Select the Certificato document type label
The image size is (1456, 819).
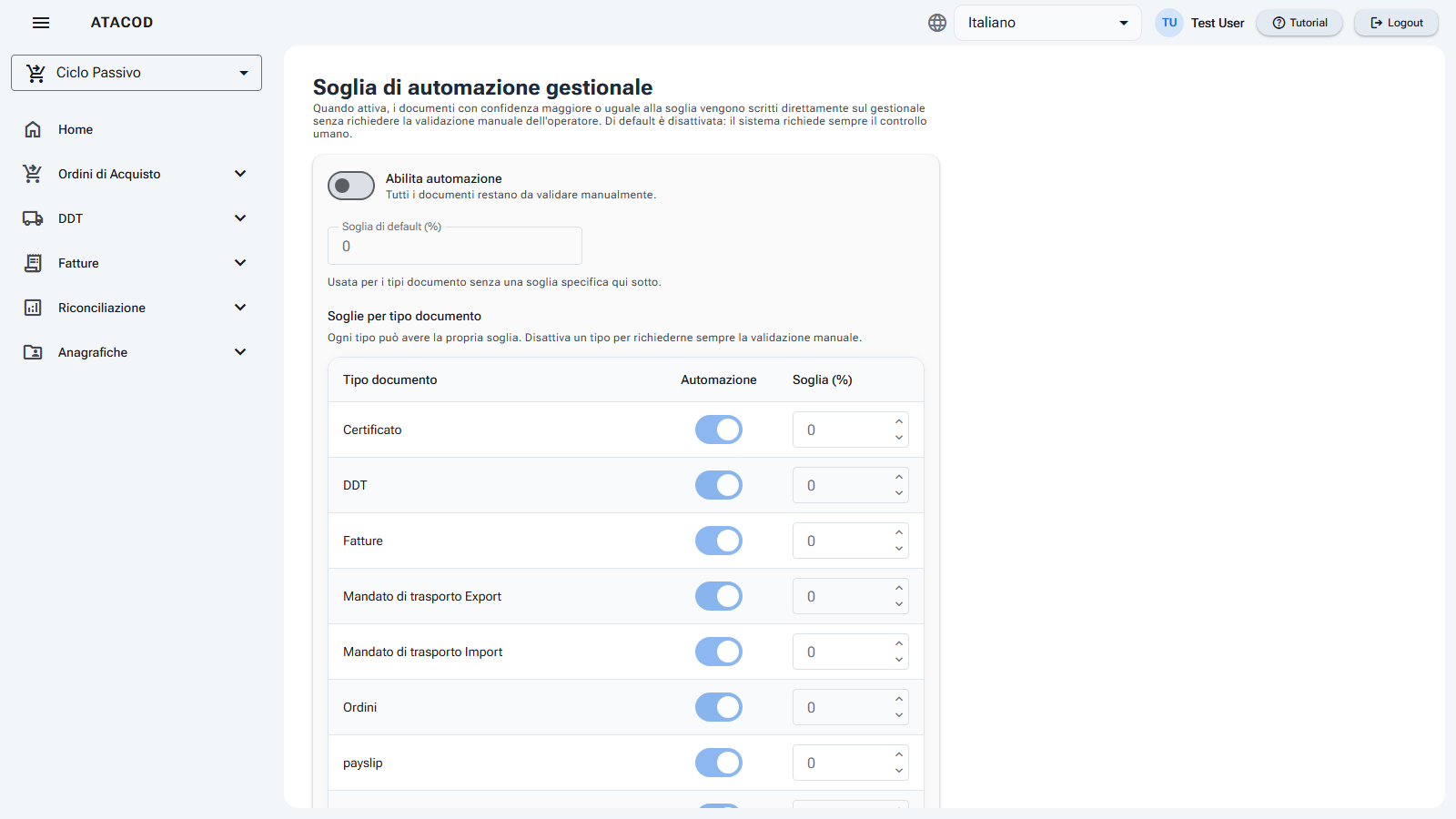tap(372, 430)
